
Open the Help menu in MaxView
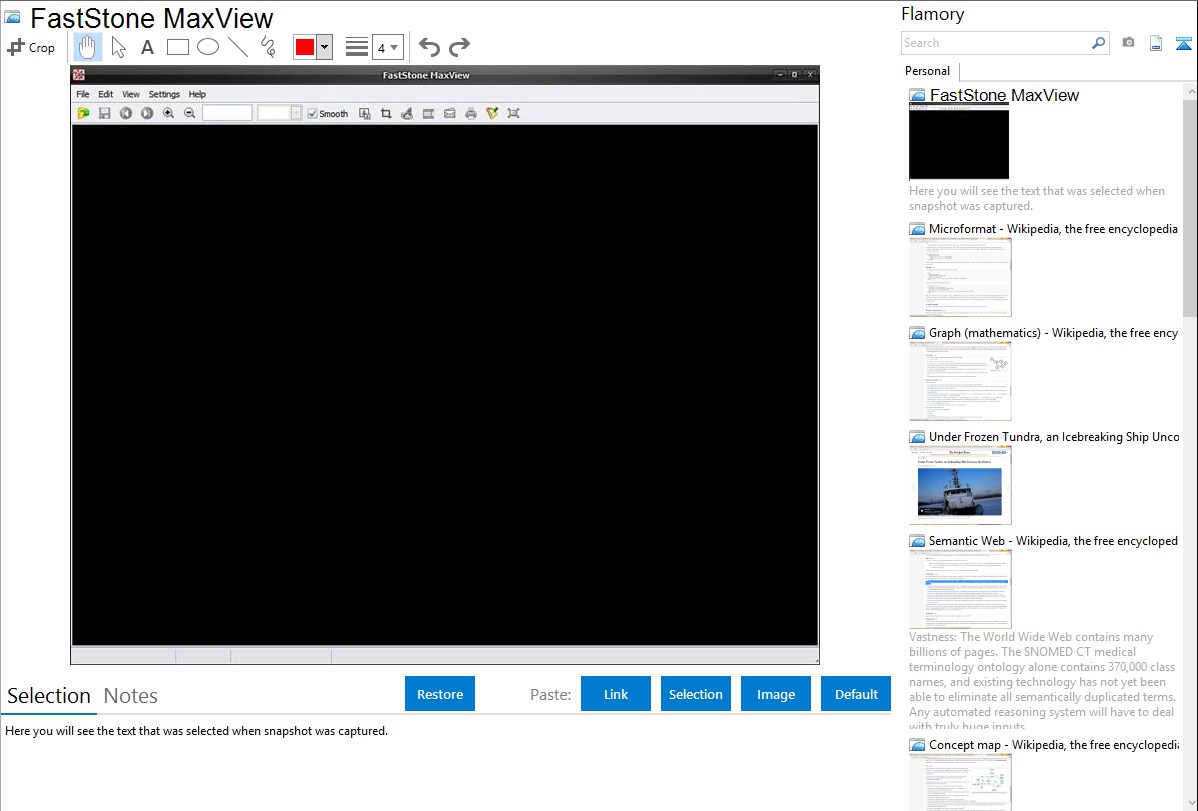click(197, 94)
